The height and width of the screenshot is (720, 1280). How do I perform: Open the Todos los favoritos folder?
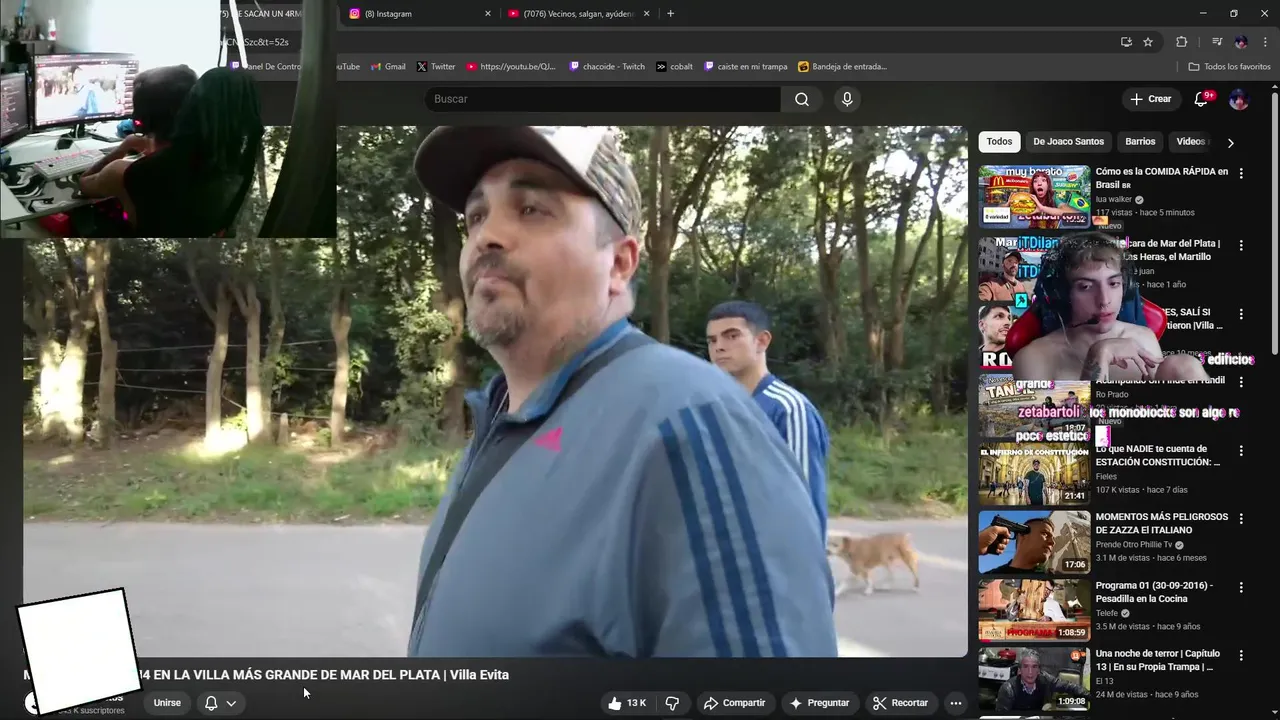coord(1229,67)
